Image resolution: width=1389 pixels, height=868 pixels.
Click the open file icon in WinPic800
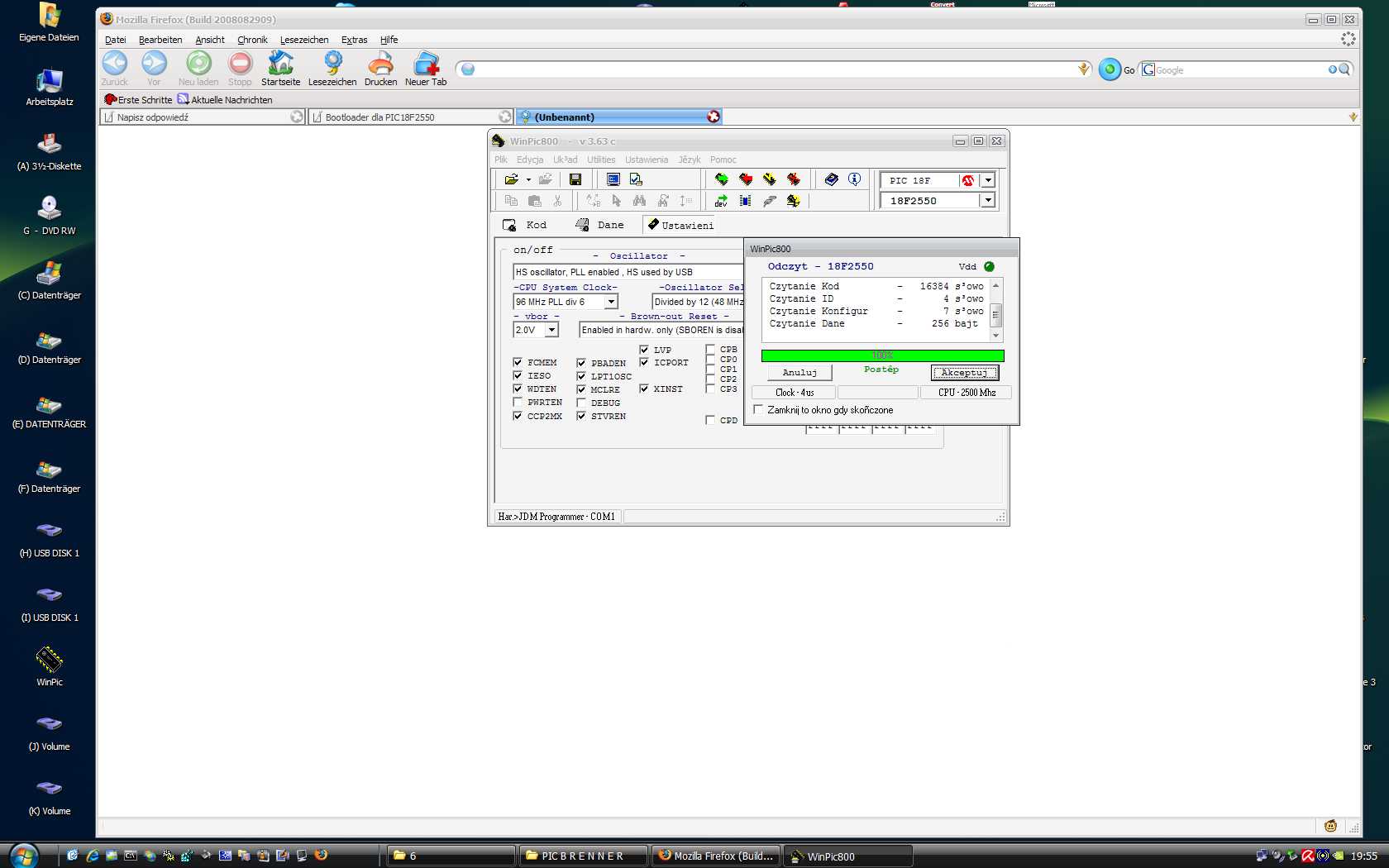(511, 179)
